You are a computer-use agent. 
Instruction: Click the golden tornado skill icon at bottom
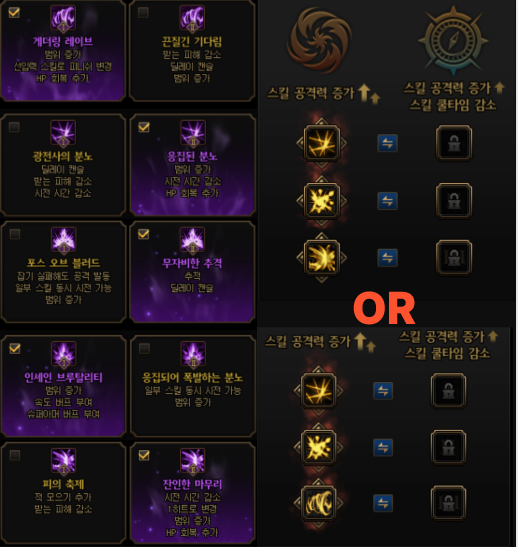318,503
